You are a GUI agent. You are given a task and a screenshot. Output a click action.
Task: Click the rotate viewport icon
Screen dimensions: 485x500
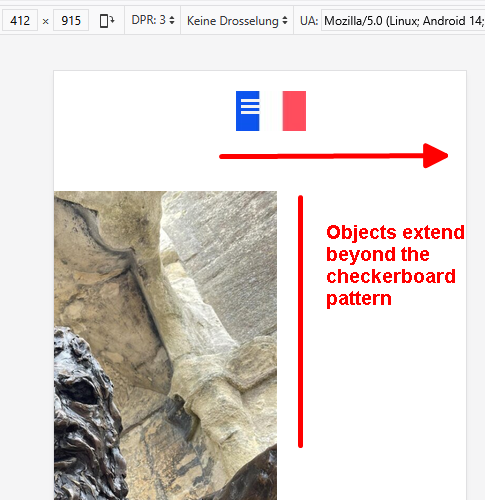click(107, 21)
